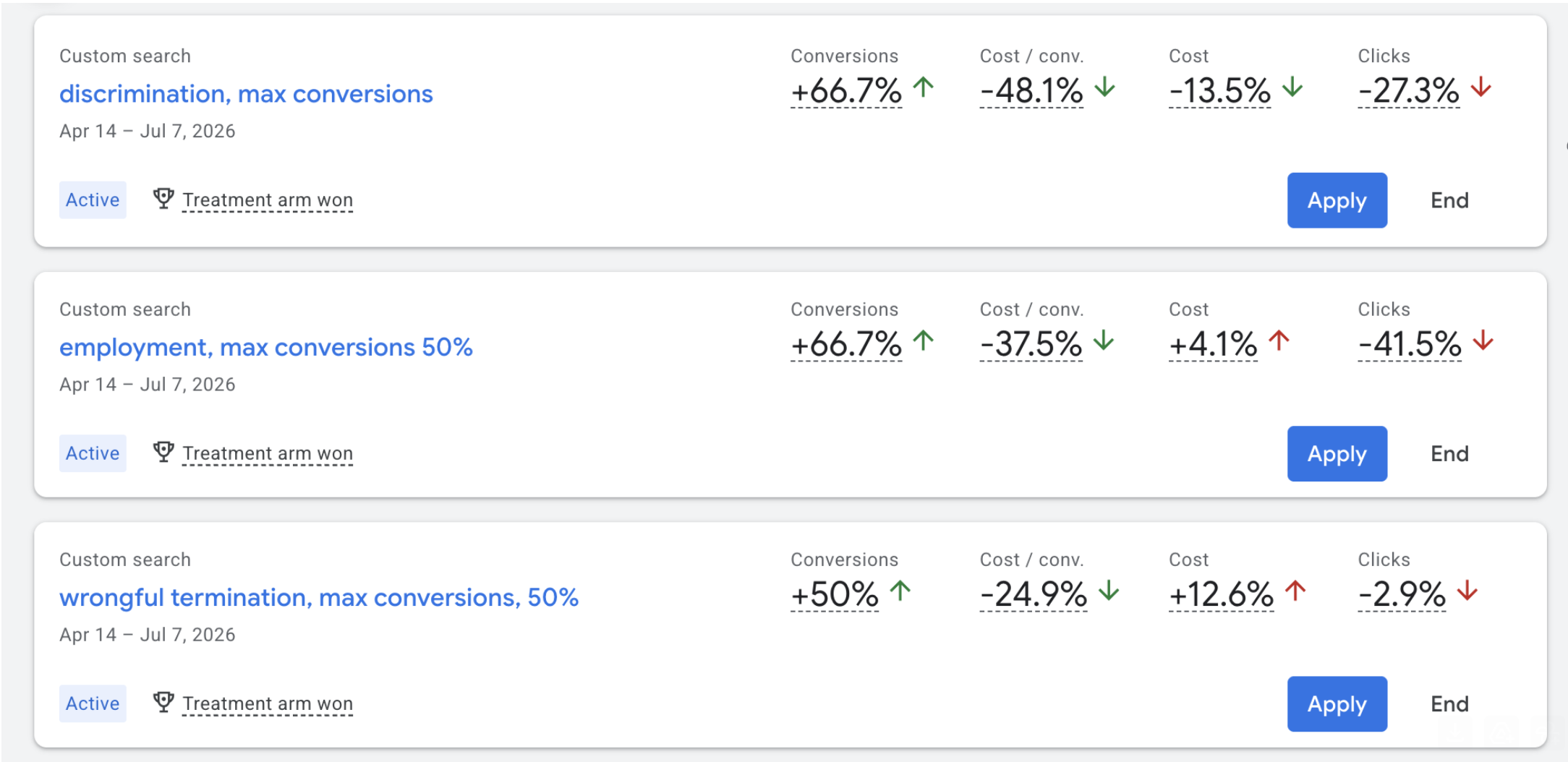Apply the employment experiment results
Viewport: 1568px width, 762px height.
click(1336, 453)
